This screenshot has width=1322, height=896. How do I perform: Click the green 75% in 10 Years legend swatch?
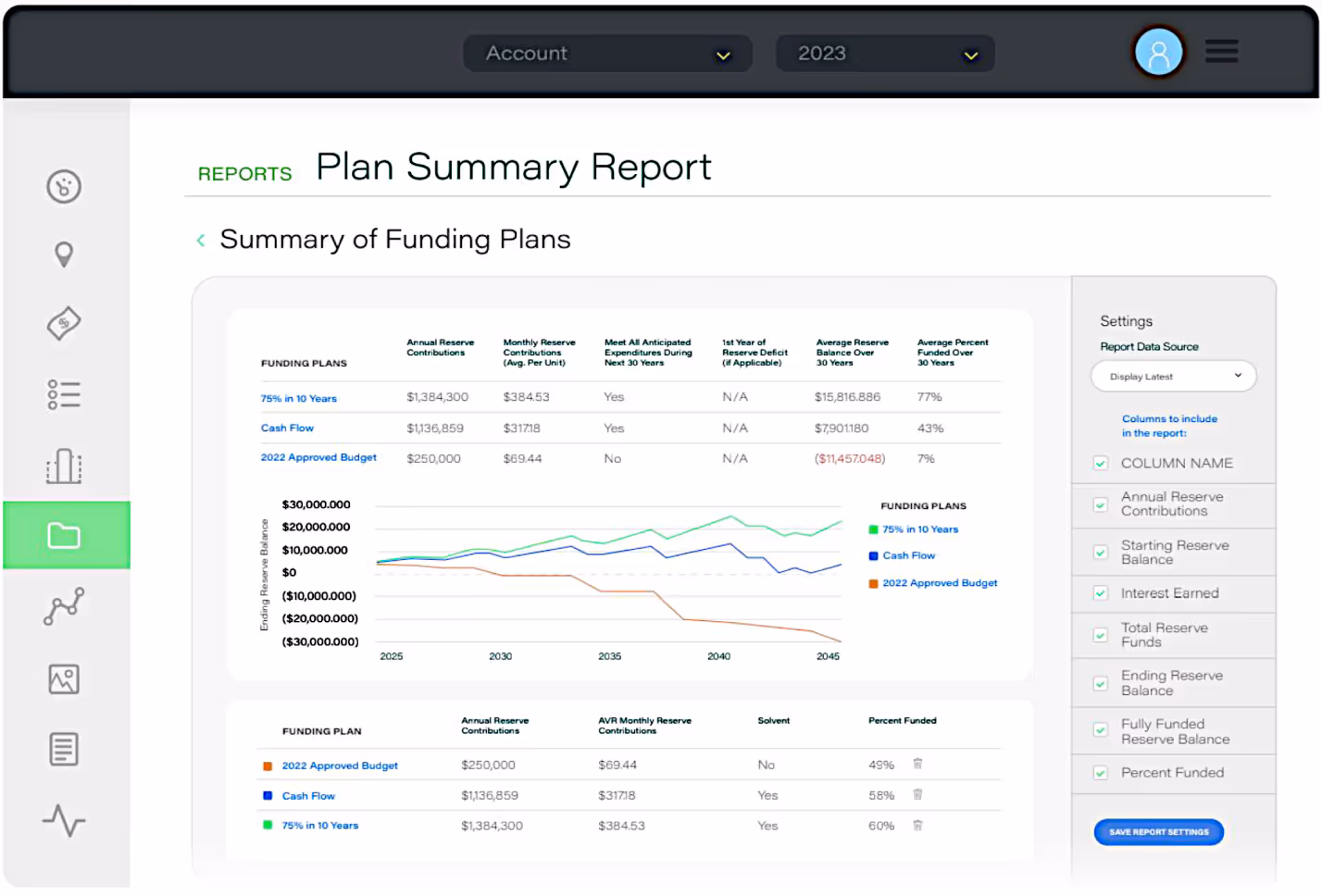click(x=873, y=529)
